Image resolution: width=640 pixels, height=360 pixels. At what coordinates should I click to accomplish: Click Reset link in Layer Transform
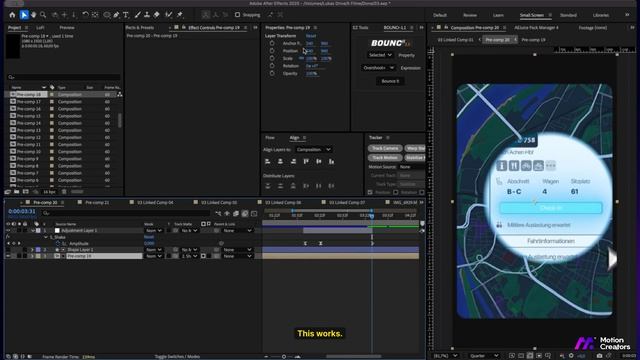pyautogui.click(x=311, y=36)
